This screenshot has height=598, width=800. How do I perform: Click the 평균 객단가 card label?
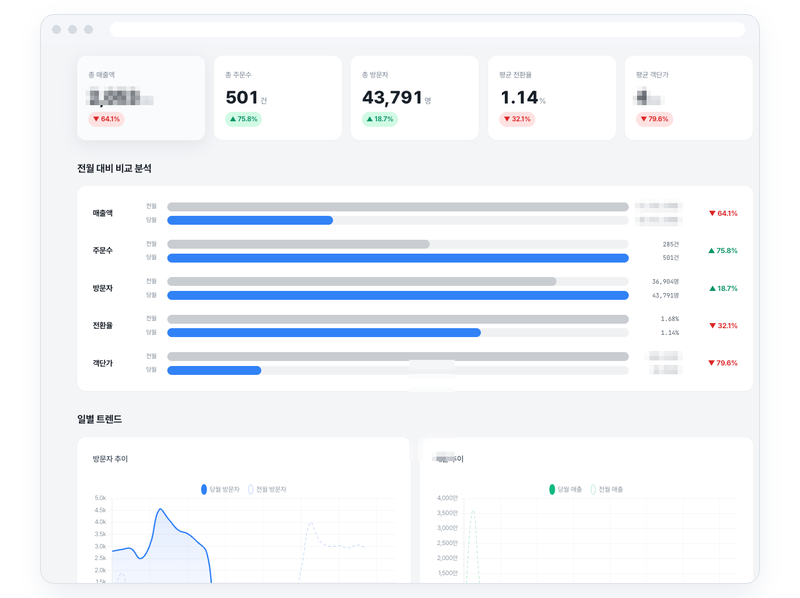(652, 75)
